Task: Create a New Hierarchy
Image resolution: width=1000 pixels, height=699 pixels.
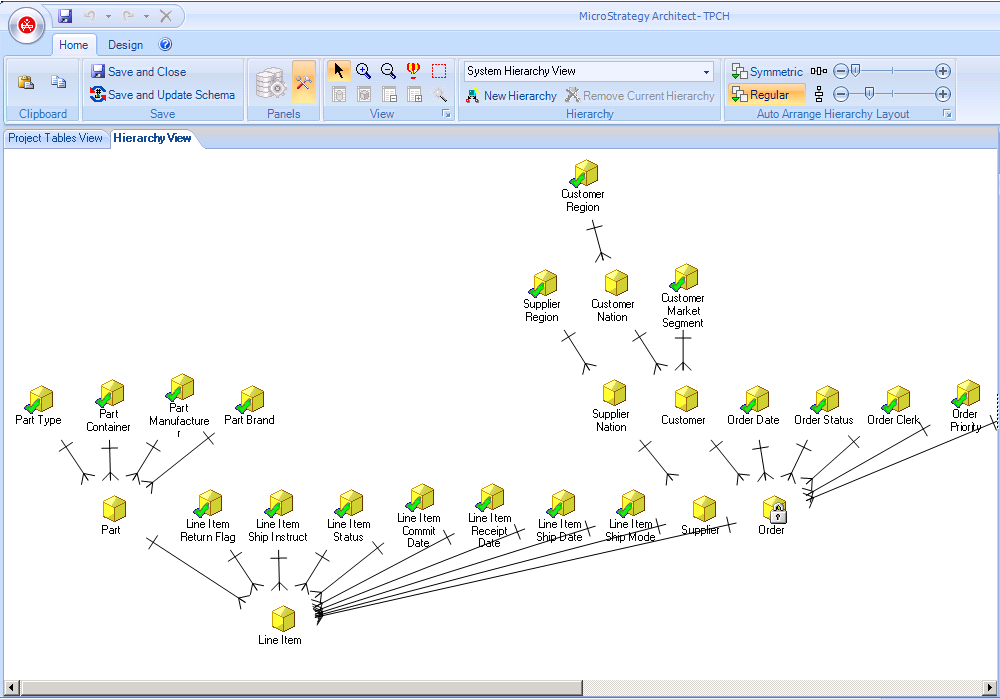Action: pos(511,96)
